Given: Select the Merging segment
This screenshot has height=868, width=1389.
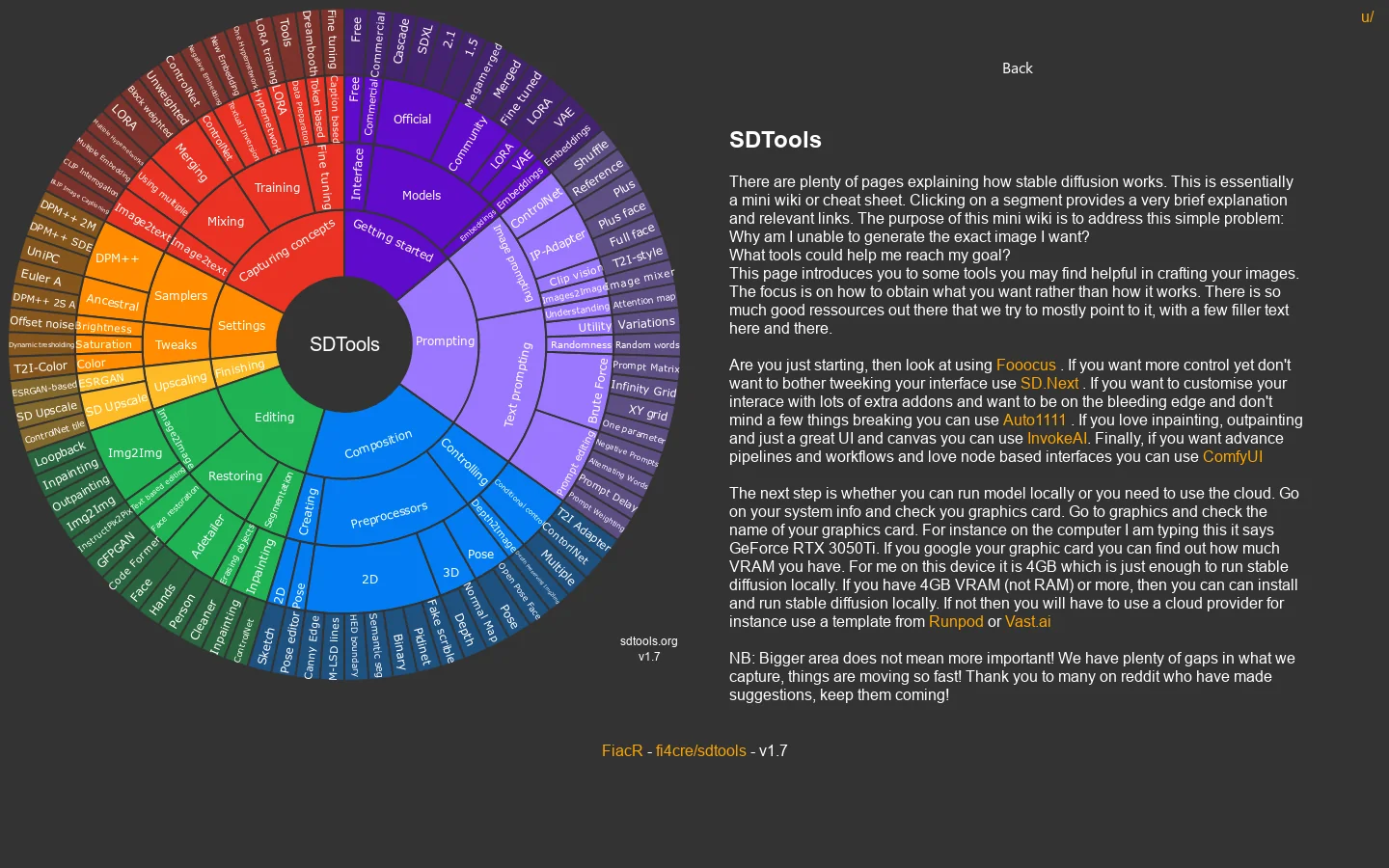Looking at the screenshot, I should click(x=191, y=162).
